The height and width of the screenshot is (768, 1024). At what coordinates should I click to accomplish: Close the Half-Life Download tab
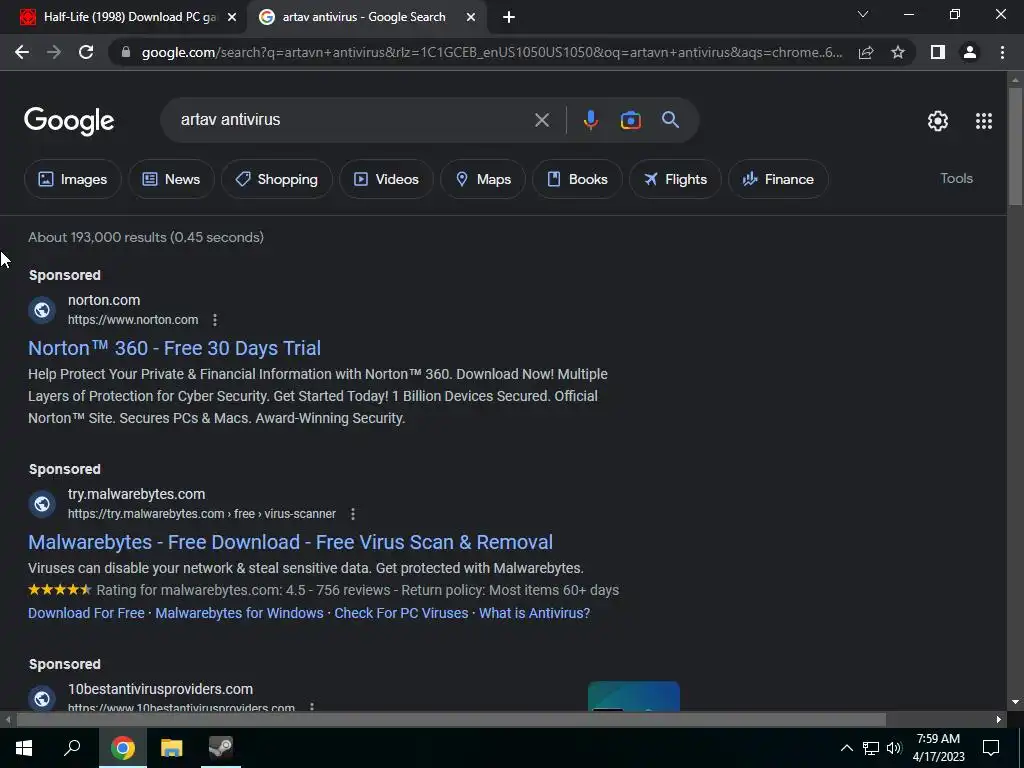(232, 17)
